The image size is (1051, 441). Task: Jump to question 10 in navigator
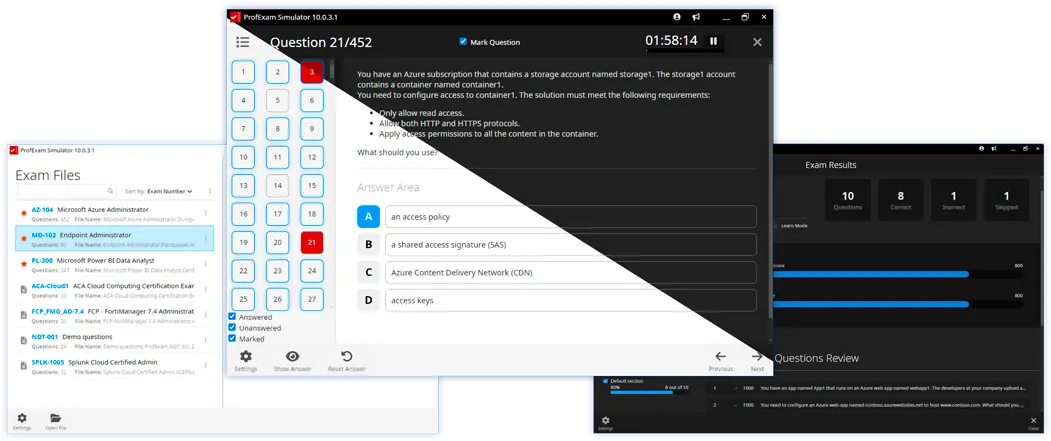tap(243, 158)
